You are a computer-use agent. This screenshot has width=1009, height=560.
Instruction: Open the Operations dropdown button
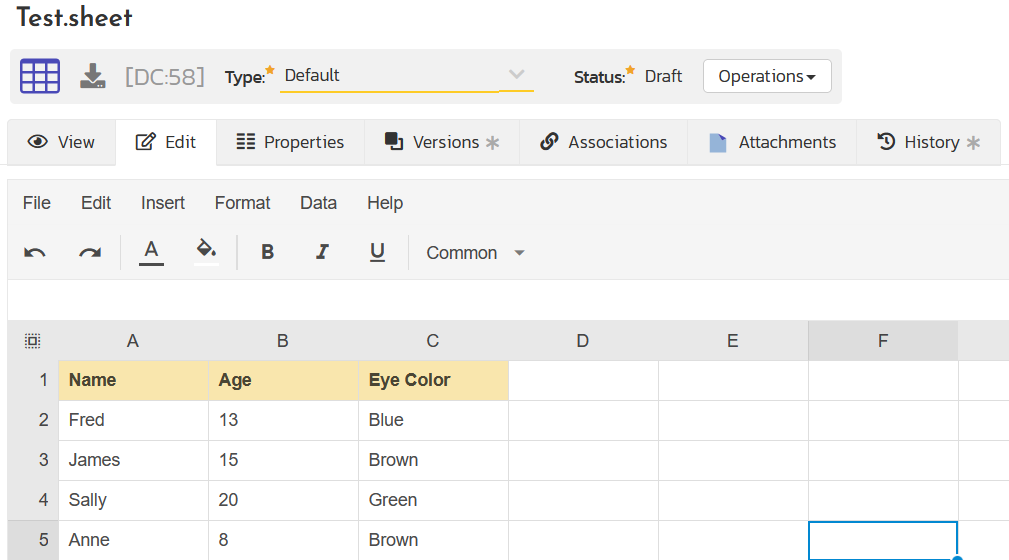click(767, 76)
